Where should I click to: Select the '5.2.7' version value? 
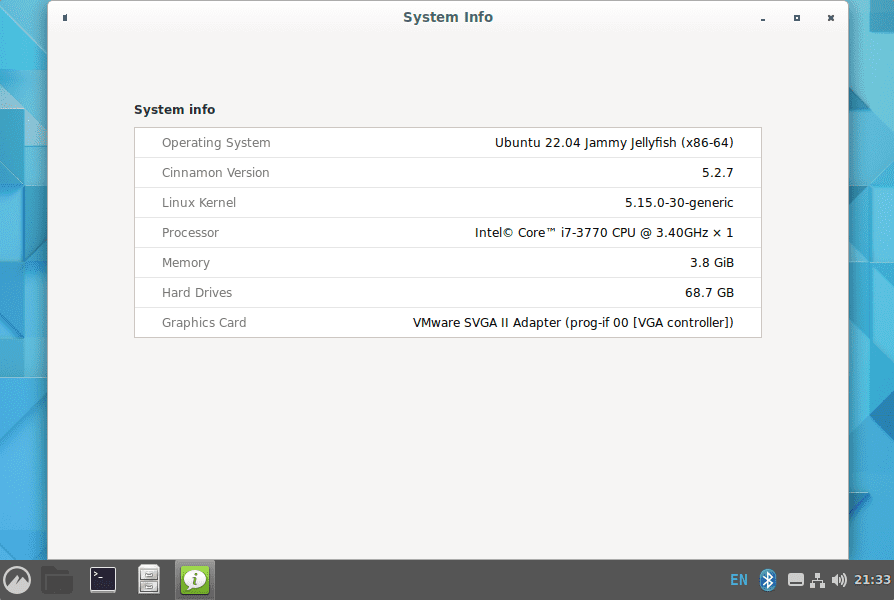tap(717, 173)
